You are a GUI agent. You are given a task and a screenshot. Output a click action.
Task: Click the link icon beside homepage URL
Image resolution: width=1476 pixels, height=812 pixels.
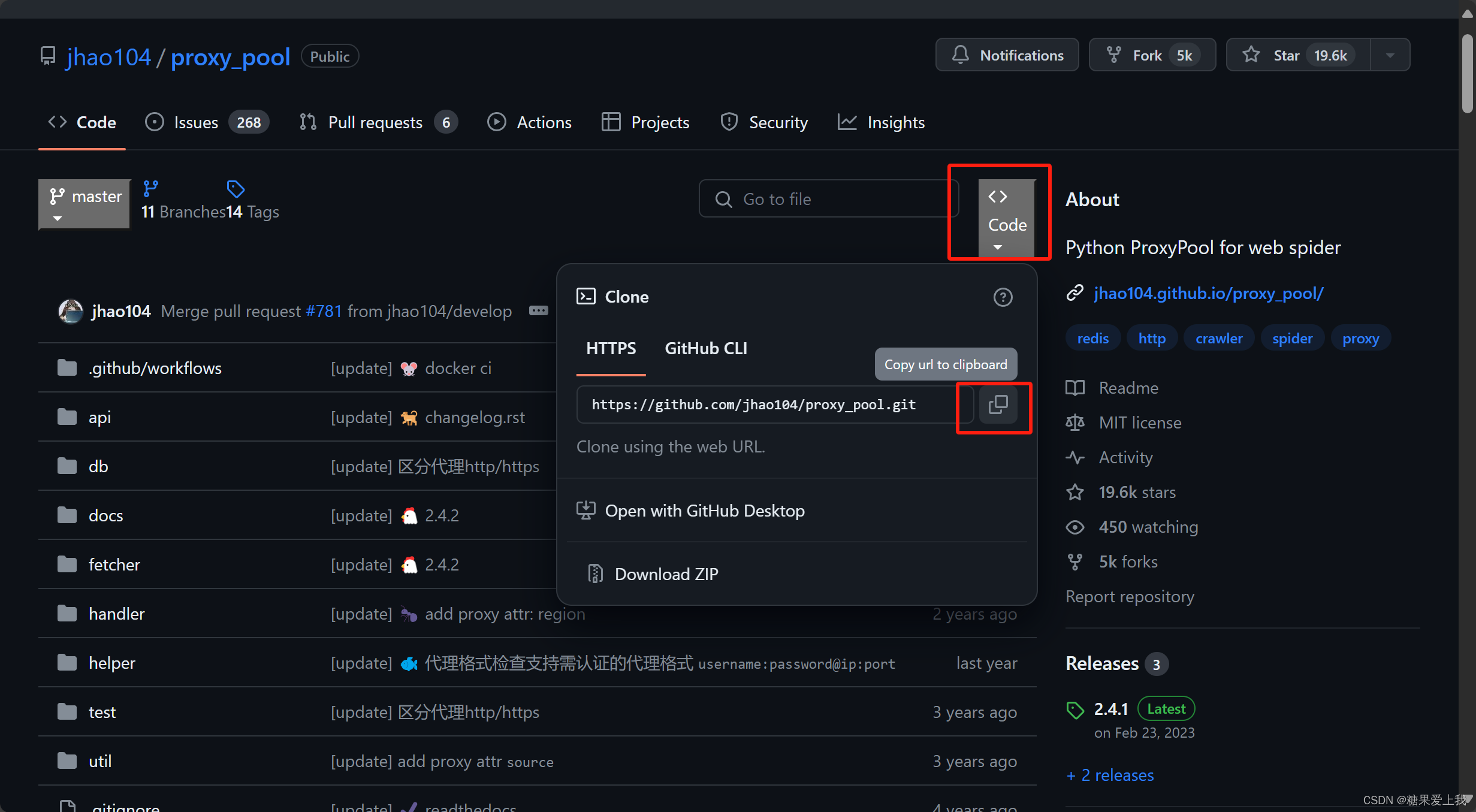coord(1075,293)
